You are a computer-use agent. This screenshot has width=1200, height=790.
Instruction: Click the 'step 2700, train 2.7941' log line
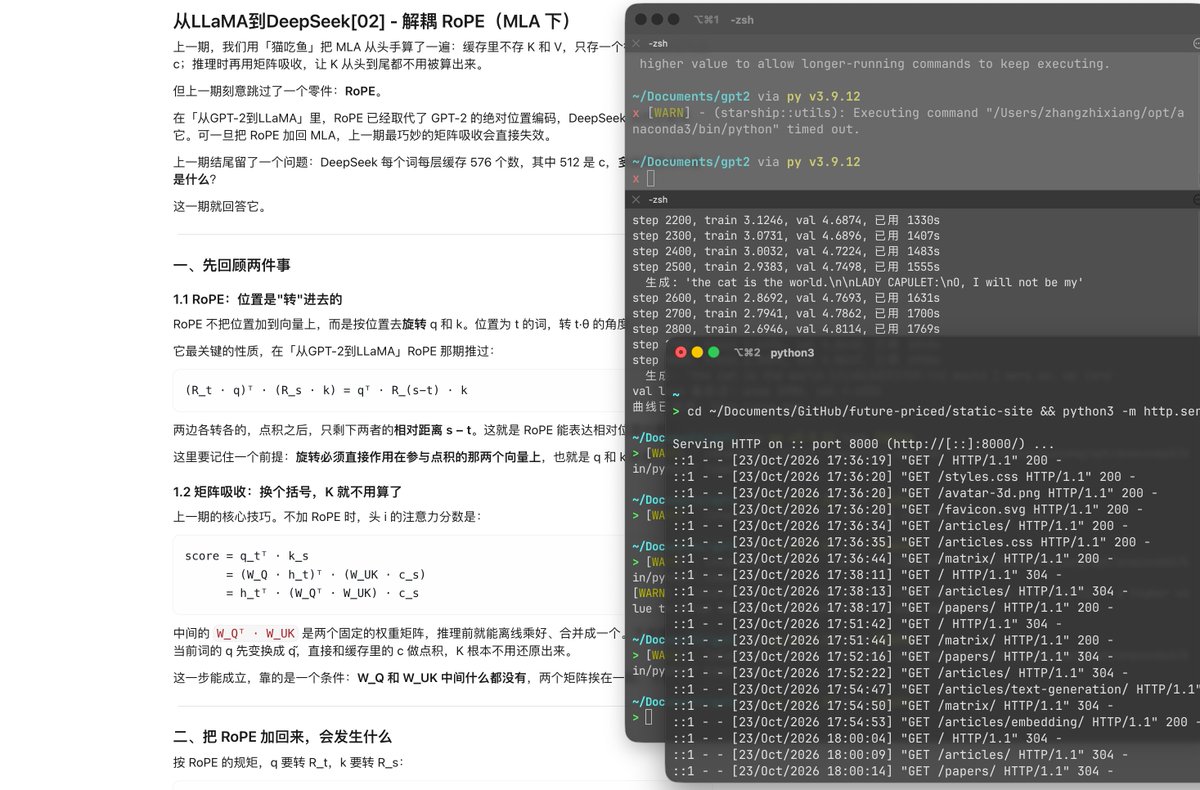pyautogui.click(x=786, y=314)
